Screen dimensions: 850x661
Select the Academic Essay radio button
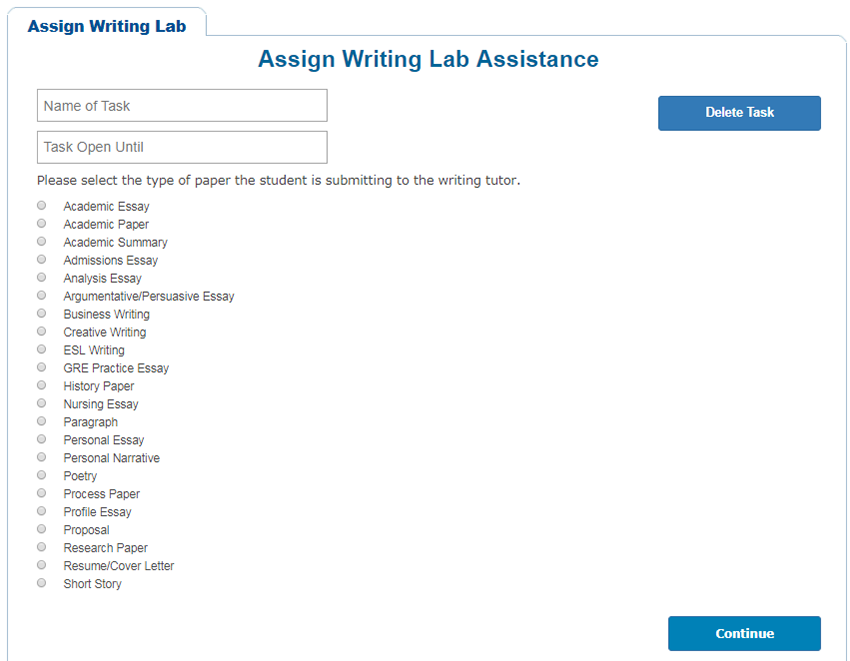pos(41,205)
